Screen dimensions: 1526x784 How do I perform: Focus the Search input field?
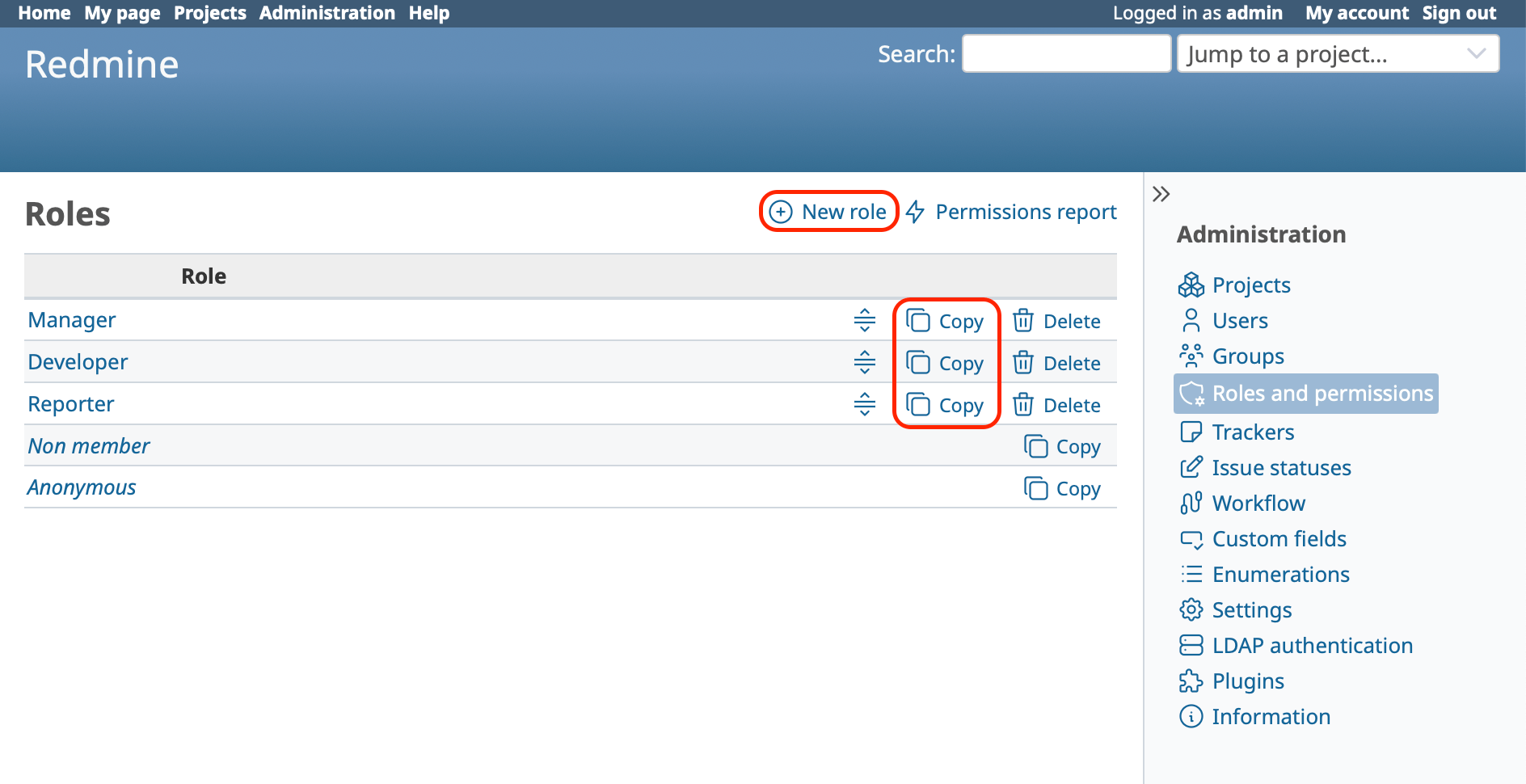tap(1065, 54)
